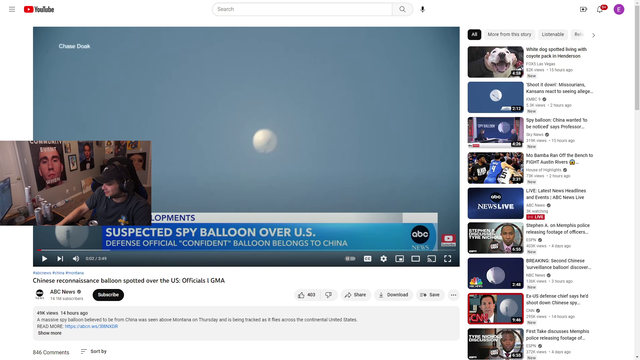Skip to the next video
The height and width of the screenshot is (360, 640).
pos(60,258)
